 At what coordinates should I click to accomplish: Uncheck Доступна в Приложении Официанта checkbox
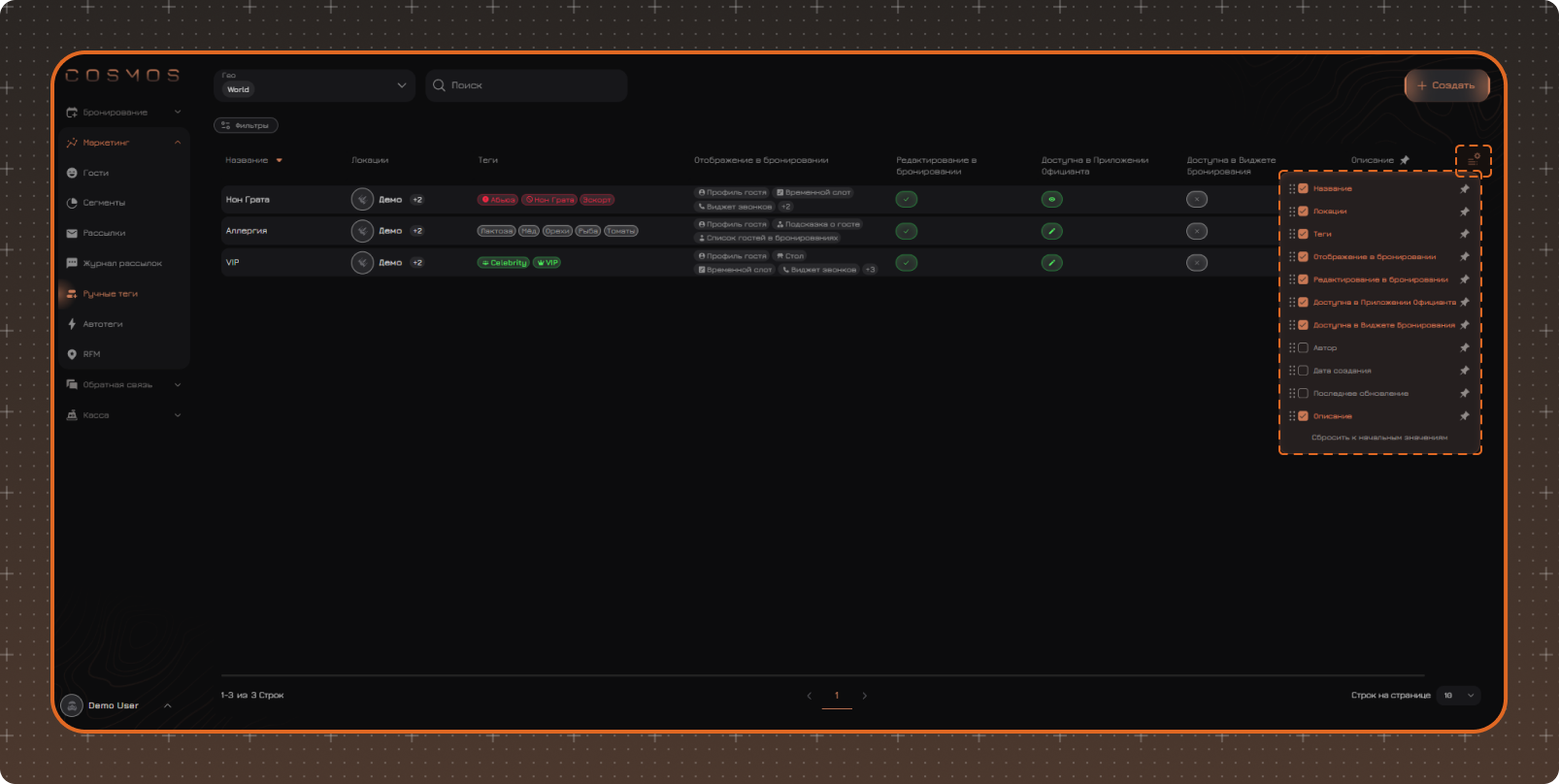point(1304,303)
